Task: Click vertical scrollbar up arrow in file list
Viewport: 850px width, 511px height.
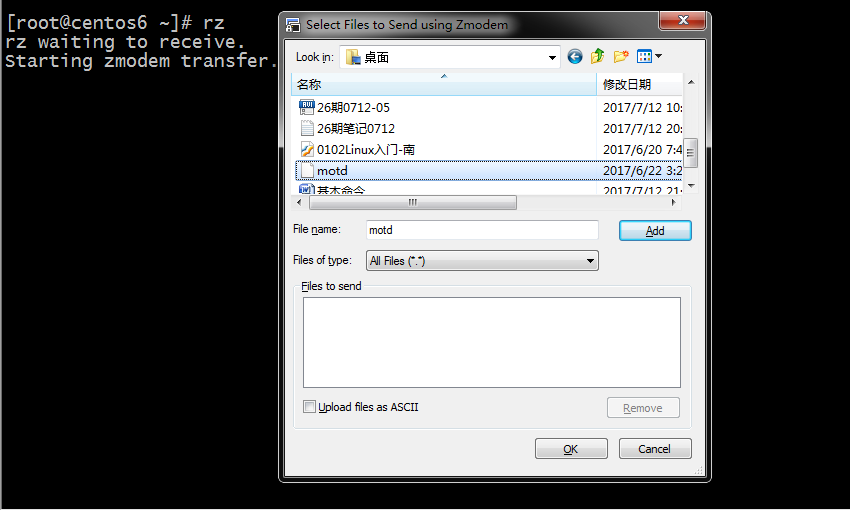Action: point(691,82)
